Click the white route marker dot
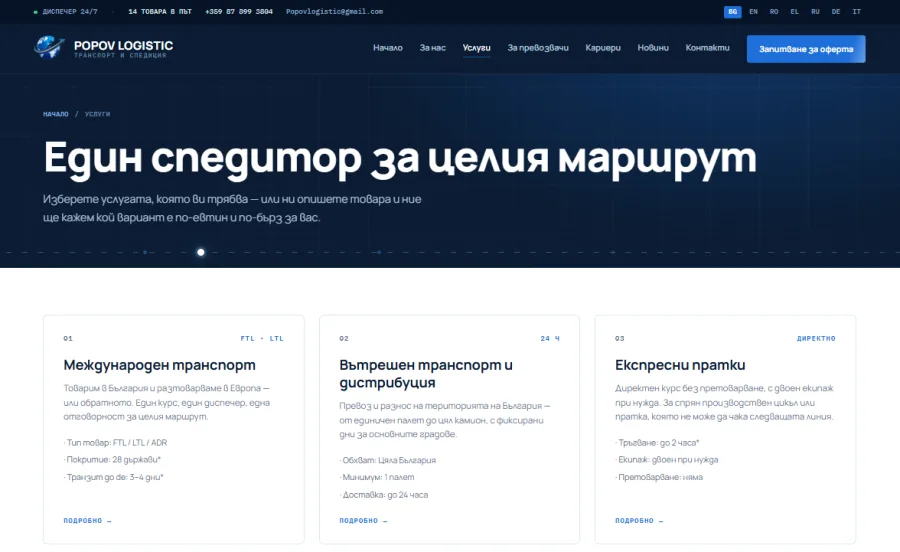This screenshot has height=552, width=900. coord(201,252)
